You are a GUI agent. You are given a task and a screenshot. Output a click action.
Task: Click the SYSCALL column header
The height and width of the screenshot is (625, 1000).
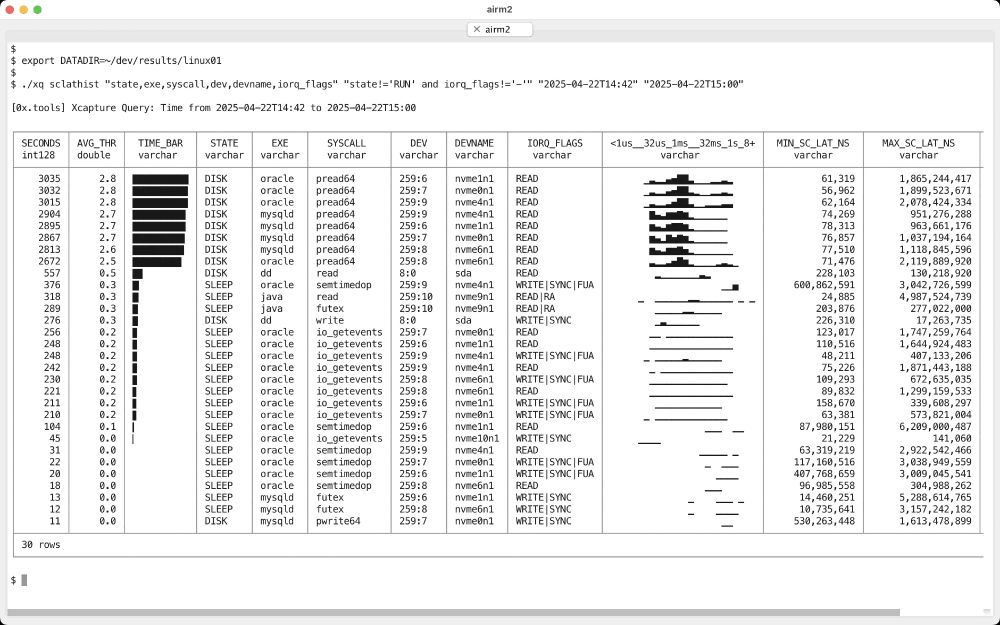pos(346,143)
